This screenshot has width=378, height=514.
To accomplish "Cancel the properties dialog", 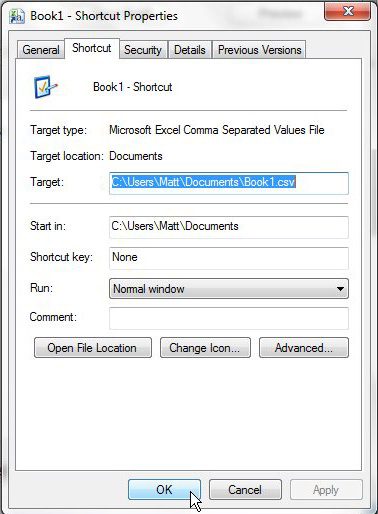I will click(245, 490).
